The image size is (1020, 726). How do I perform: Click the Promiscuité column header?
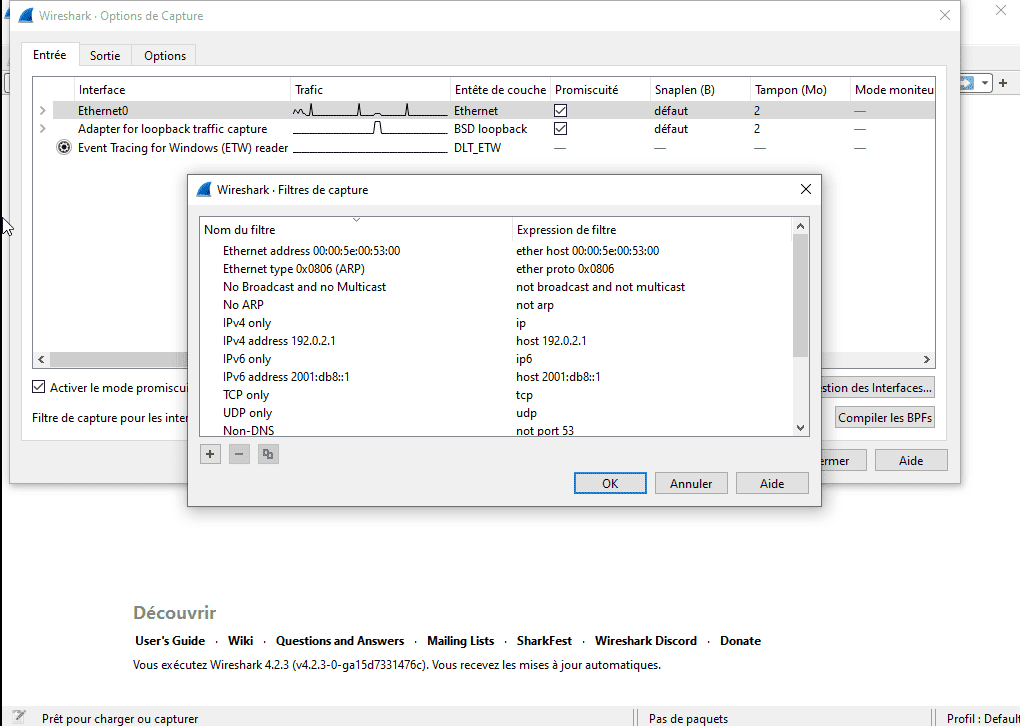pyautogui.click(x=600, y=90)
